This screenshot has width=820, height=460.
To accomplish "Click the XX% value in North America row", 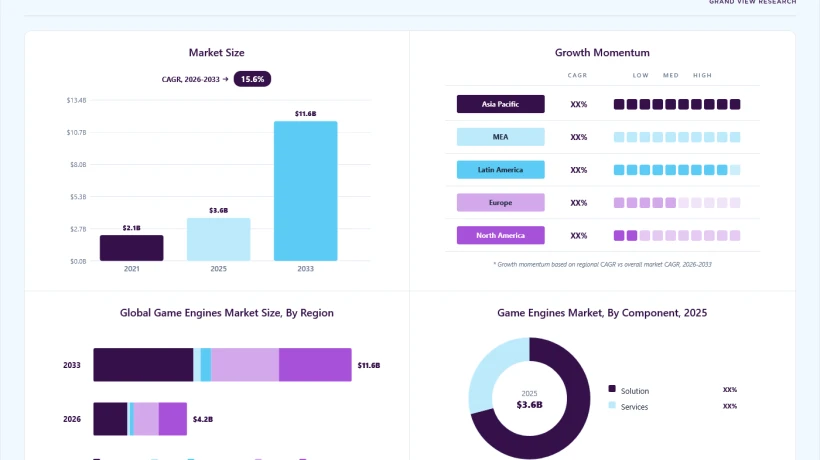I will point(579,236).
